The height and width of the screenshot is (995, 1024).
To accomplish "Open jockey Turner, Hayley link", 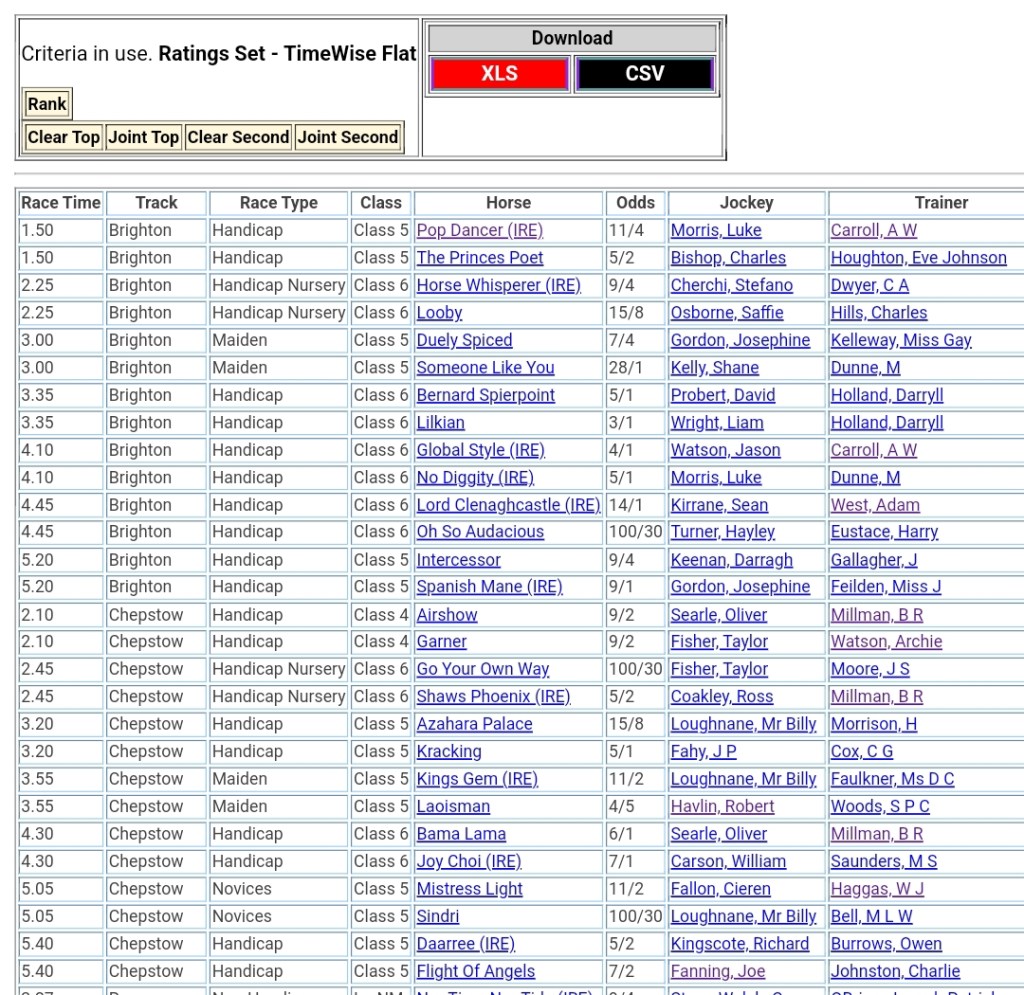I will point(722,532).
